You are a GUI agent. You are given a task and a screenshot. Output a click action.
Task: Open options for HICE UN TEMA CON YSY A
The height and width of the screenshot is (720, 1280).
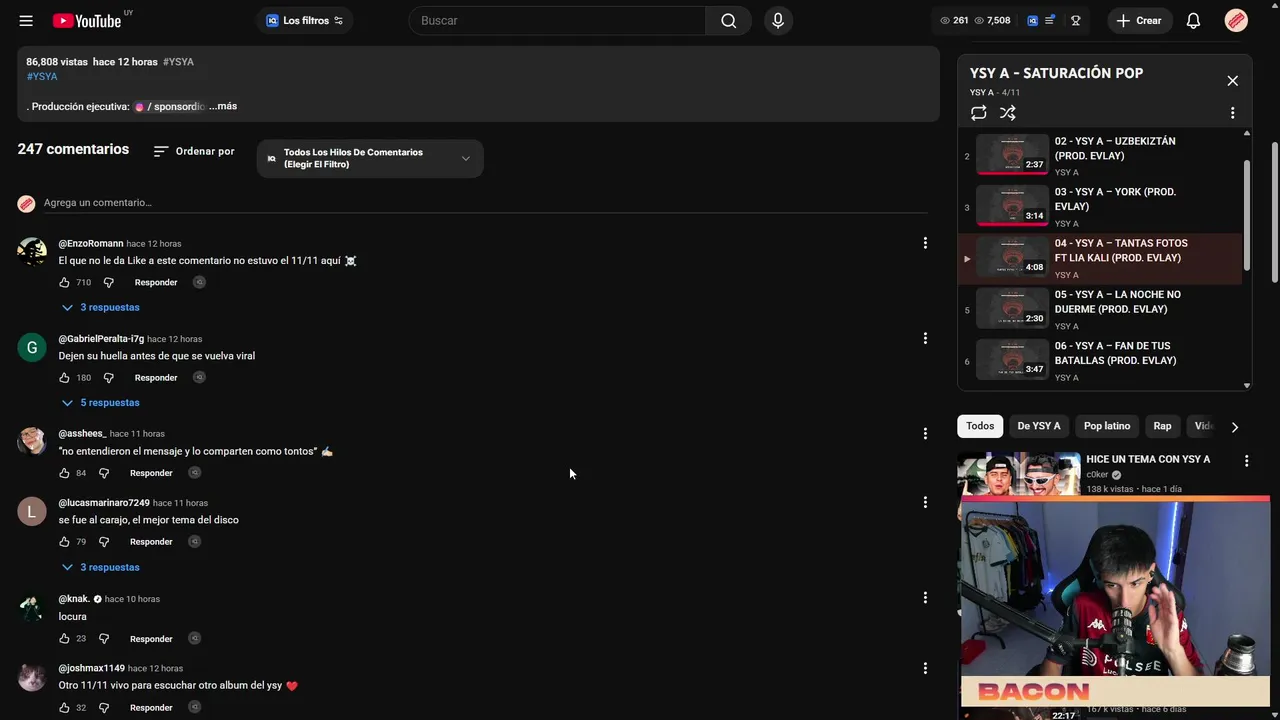coord(1246,461)
